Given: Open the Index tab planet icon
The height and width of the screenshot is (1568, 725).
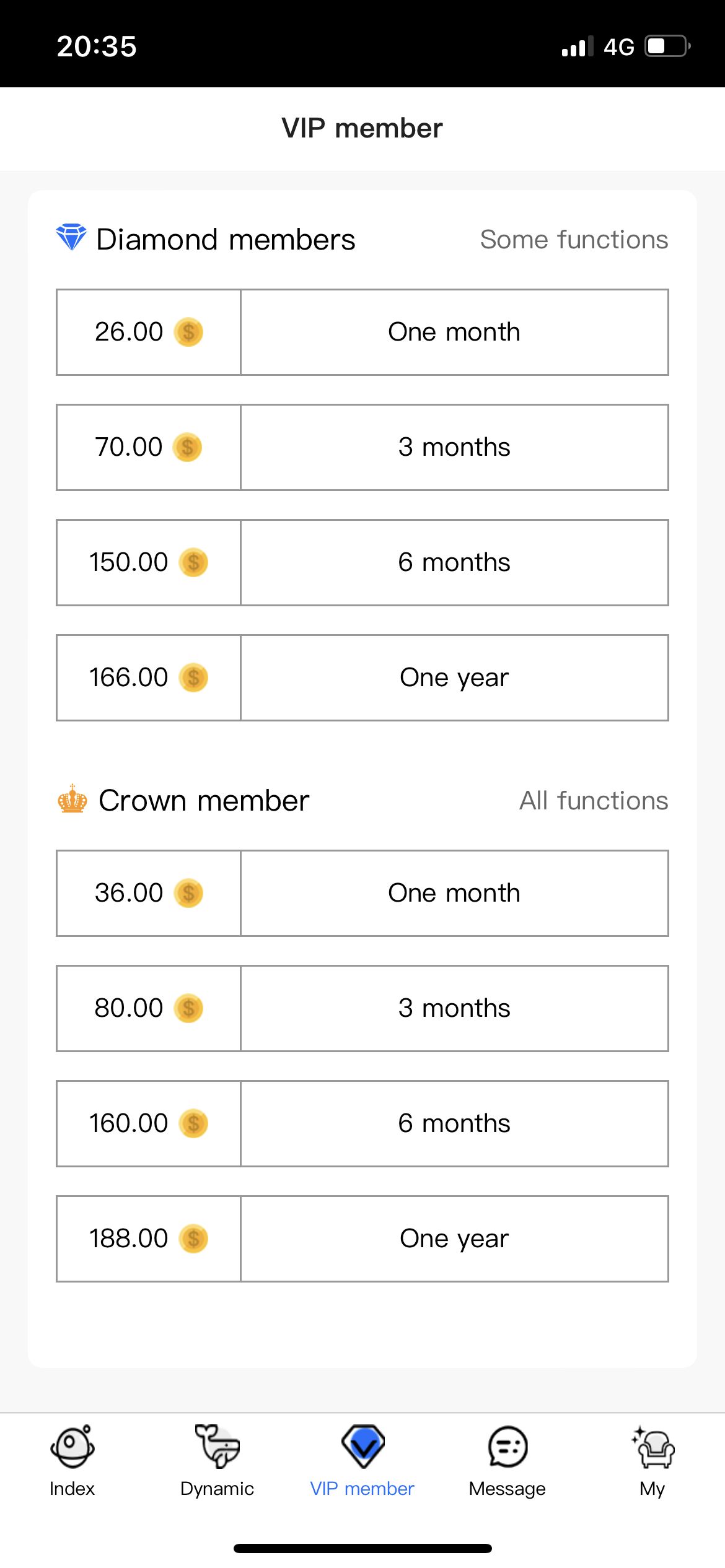Looking at the screenshot, I should tap(72, 1447).
